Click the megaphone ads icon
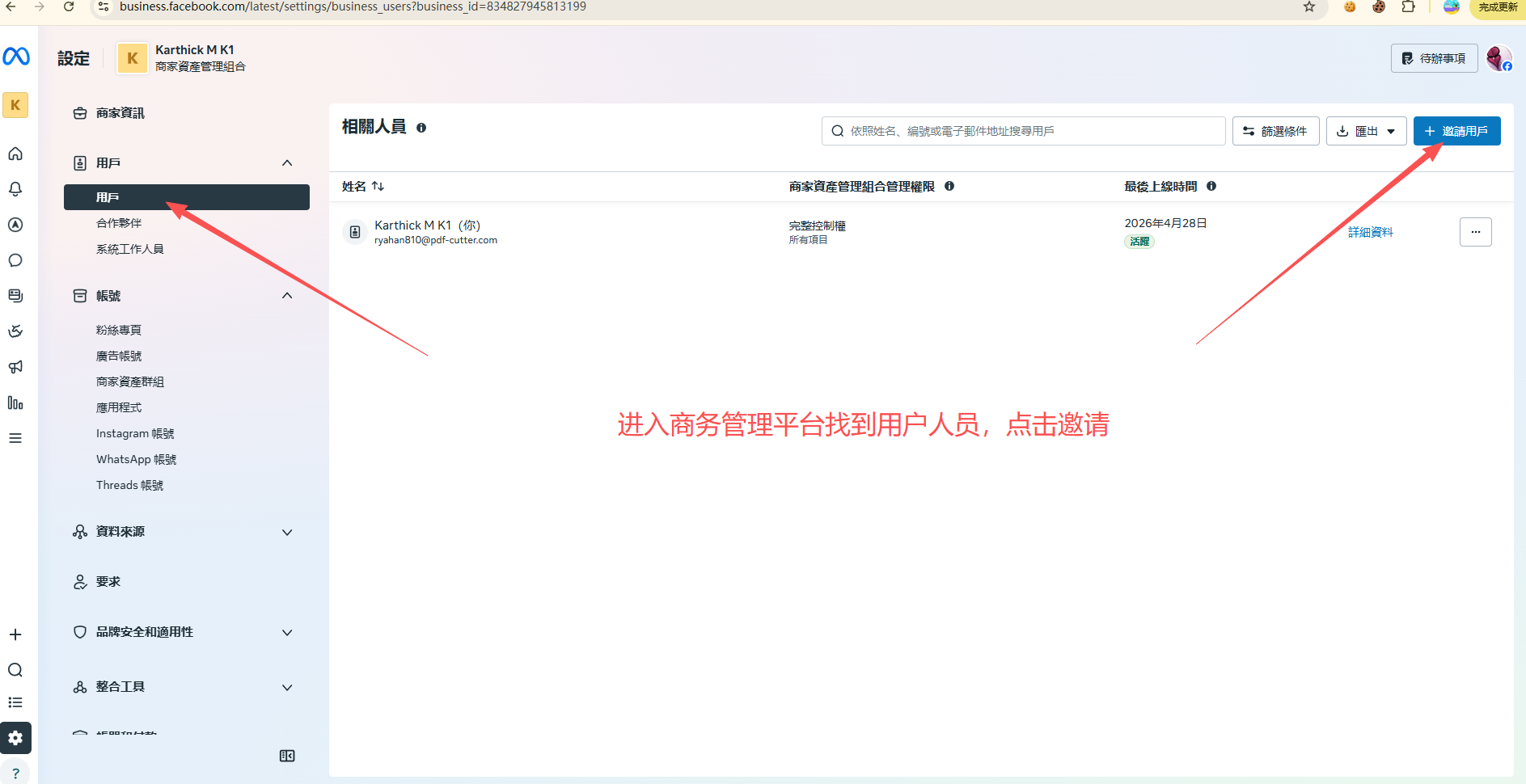This screenshot has width=1526, height=784. point(15,367)
